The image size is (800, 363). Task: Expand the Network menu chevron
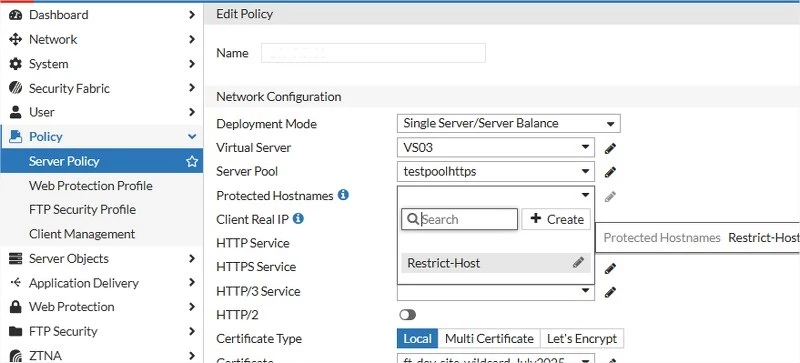coord(192,39)
